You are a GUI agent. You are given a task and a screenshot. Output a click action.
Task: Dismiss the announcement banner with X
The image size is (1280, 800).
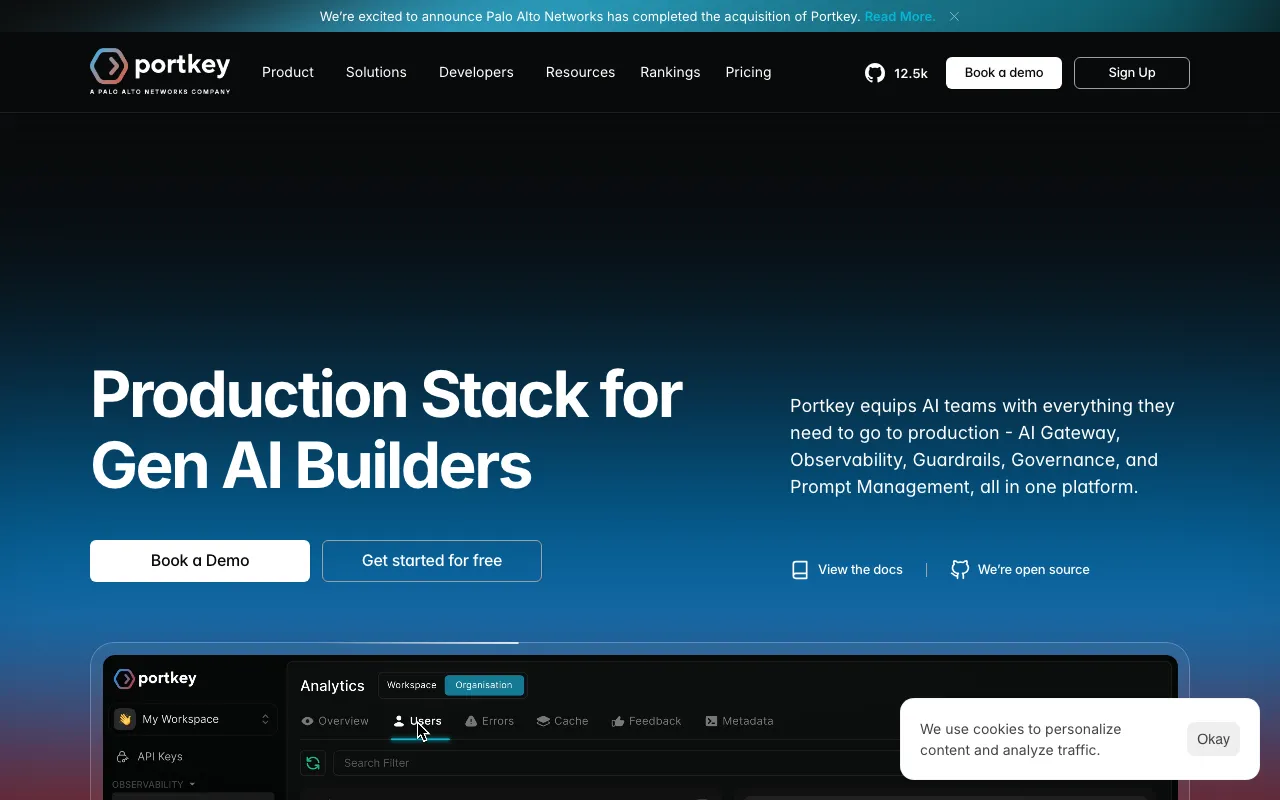click(954, 16)
